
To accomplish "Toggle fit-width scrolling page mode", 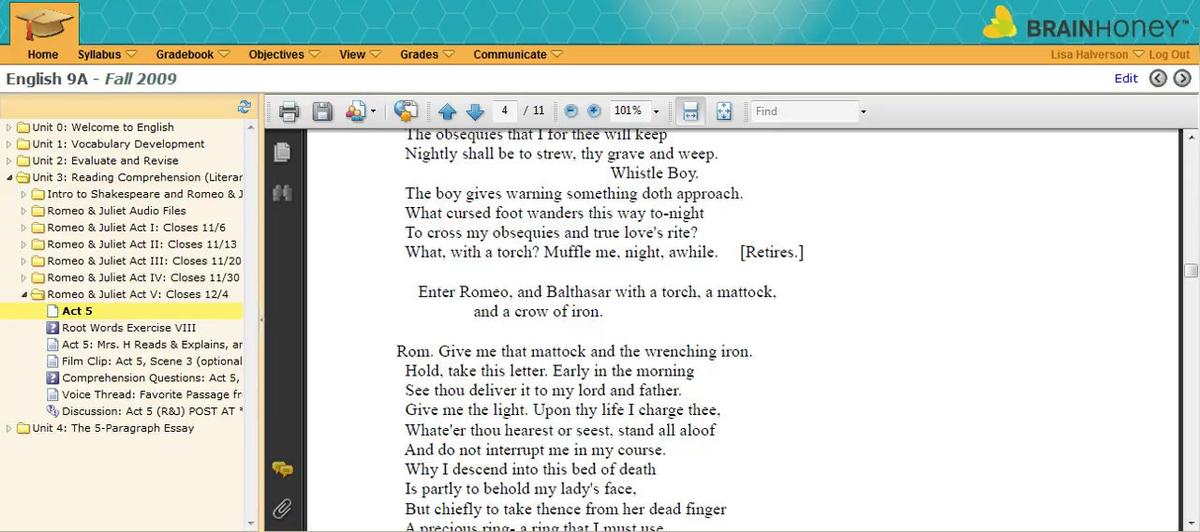I will click(x=689, y=111).
